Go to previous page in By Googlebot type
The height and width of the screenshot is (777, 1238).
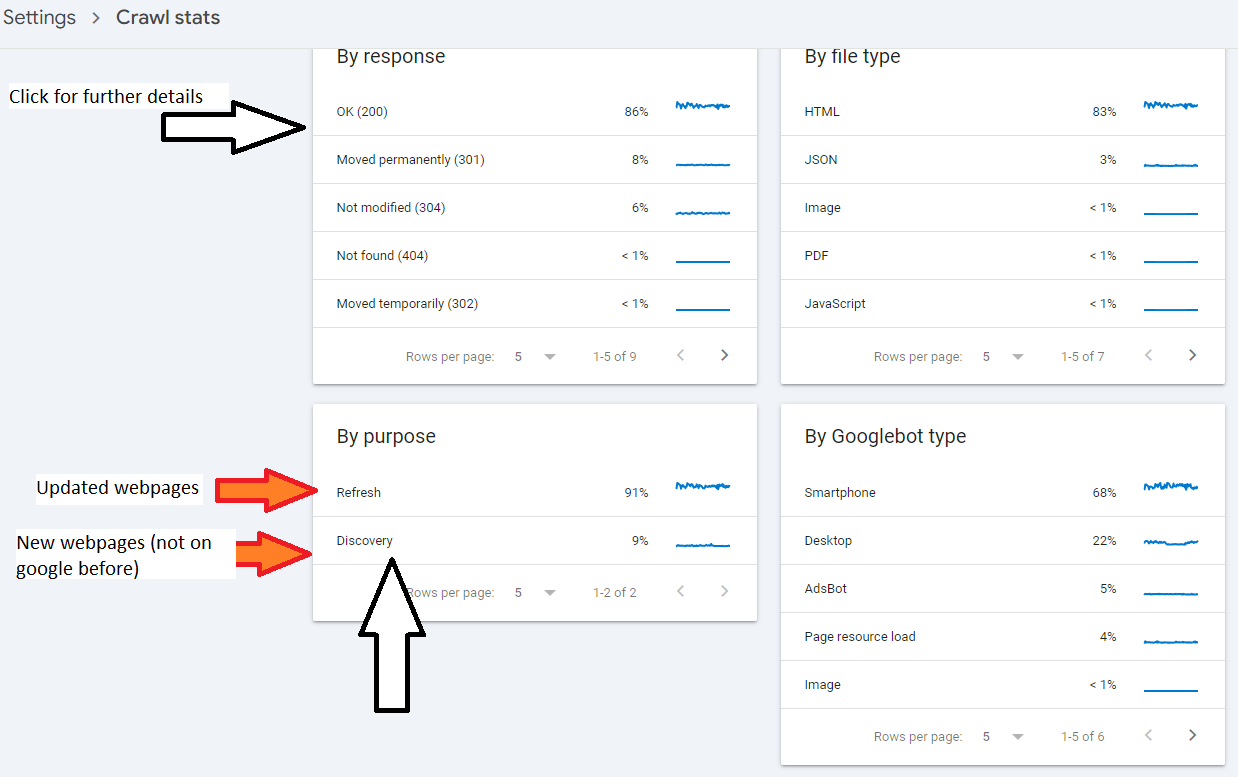point(1148,735)
